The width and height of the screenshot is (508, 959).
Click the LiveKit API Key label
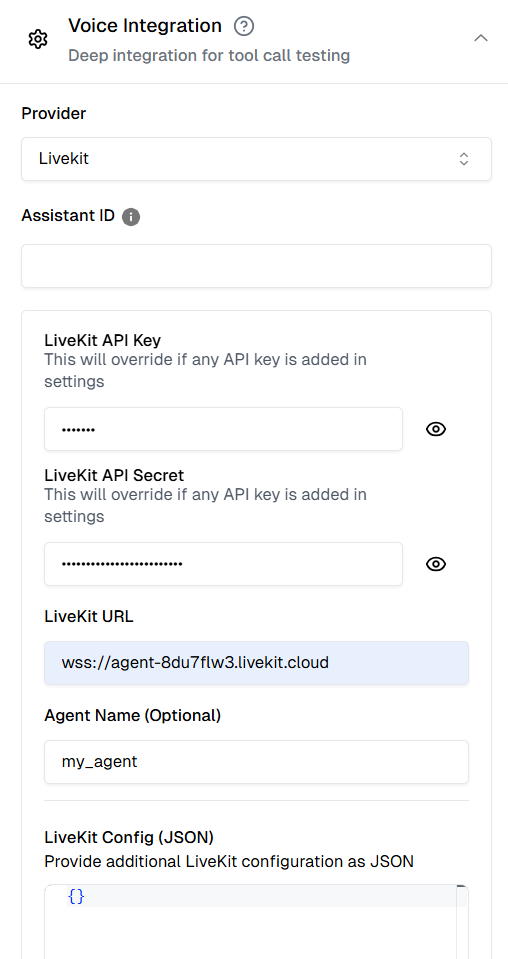(103, 340)
